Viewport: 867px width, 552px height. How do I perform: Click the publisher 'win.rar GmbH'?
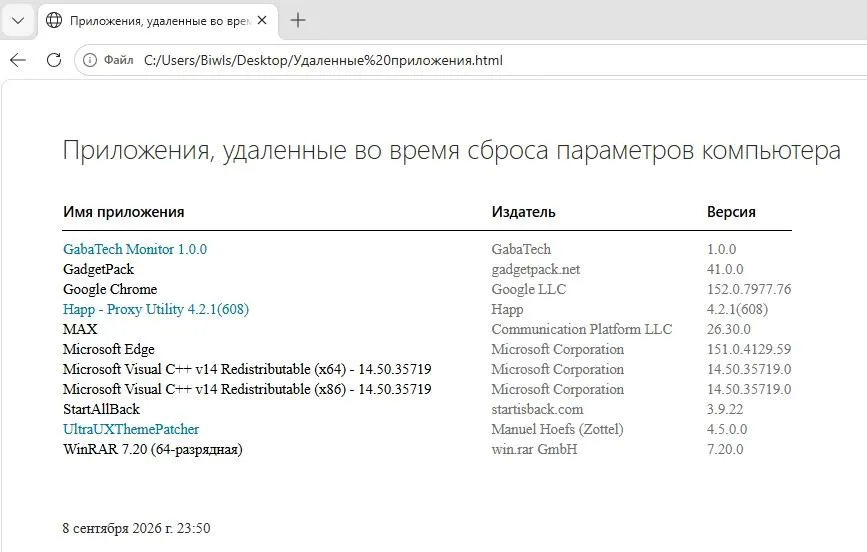point(534,449)
